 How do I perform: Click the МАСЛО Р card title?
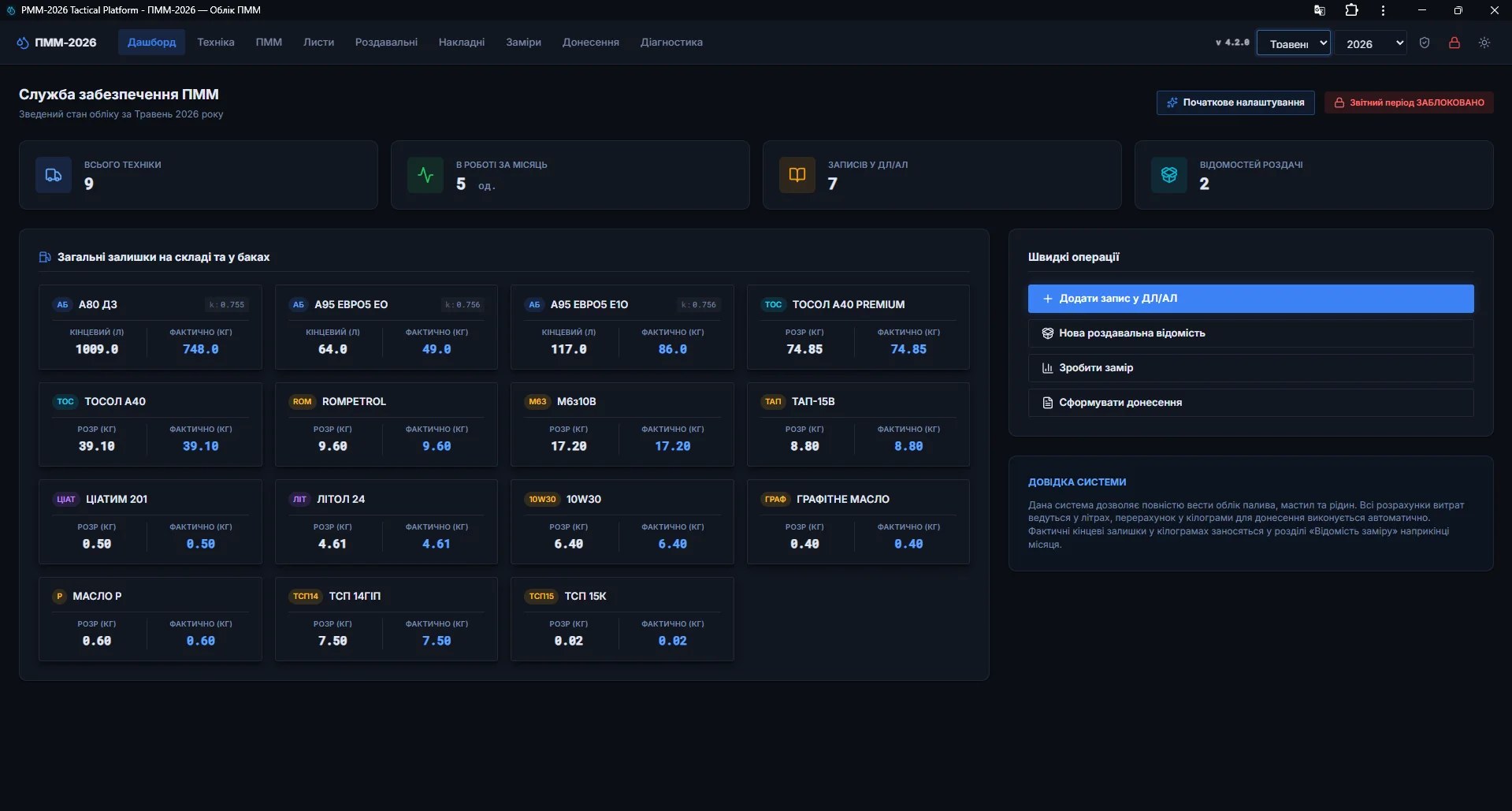97,597
